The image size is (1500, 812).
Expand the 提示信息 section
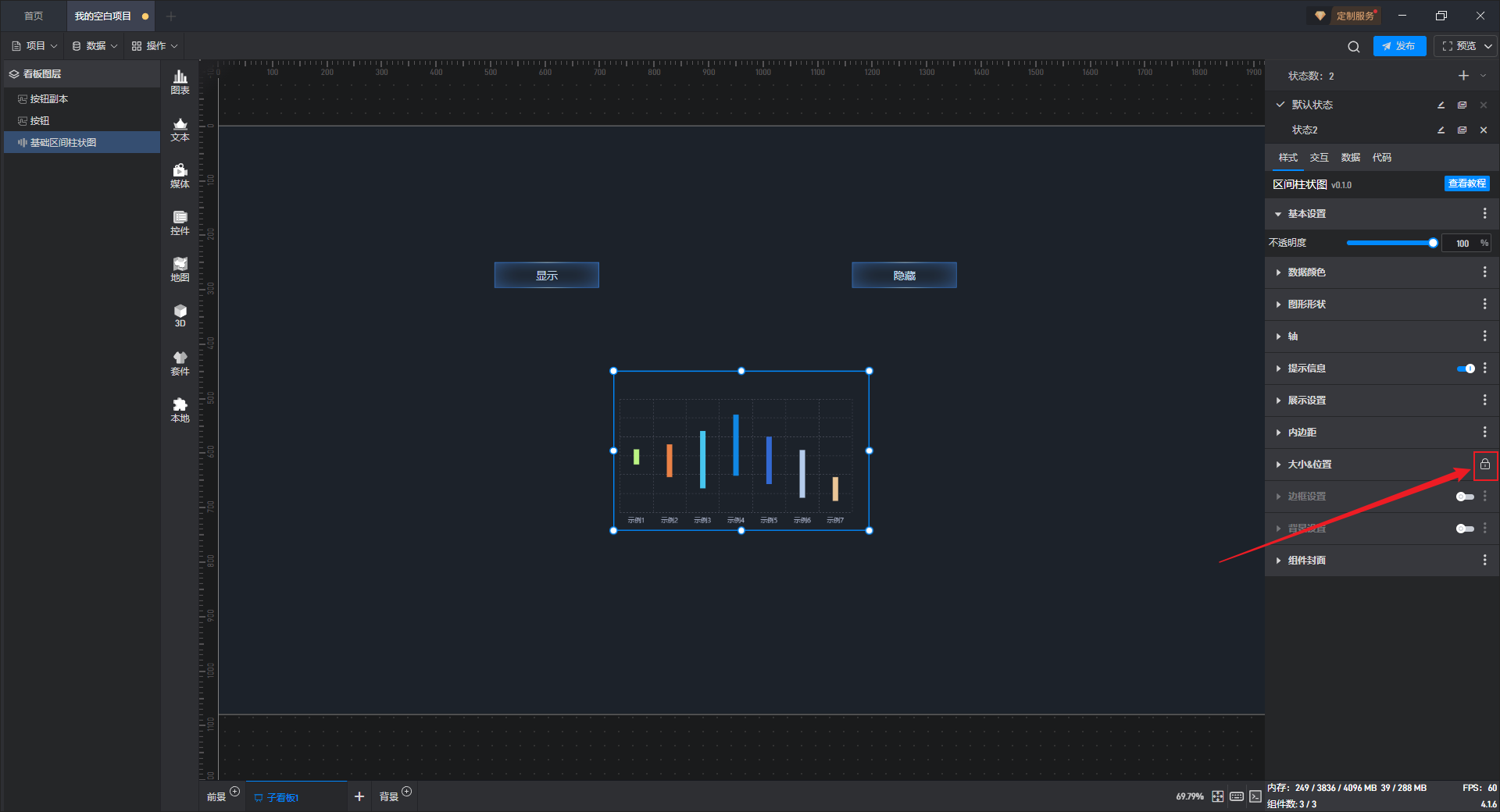coord(1278,369)
